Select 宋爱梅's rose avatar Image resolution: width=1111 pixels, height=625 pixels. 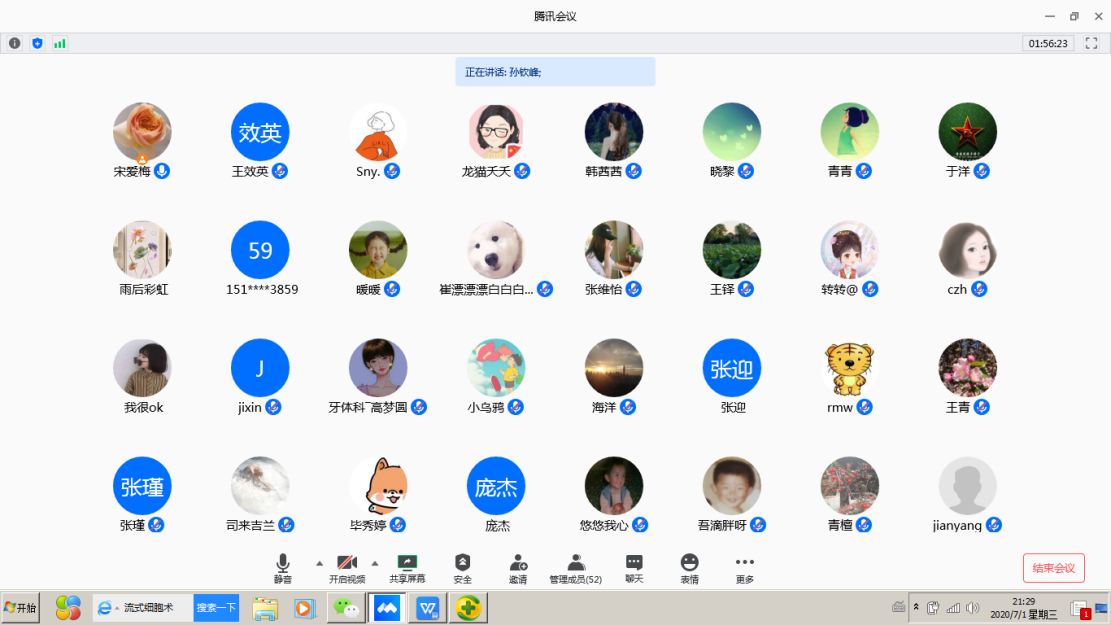click(x=142, y=132)
